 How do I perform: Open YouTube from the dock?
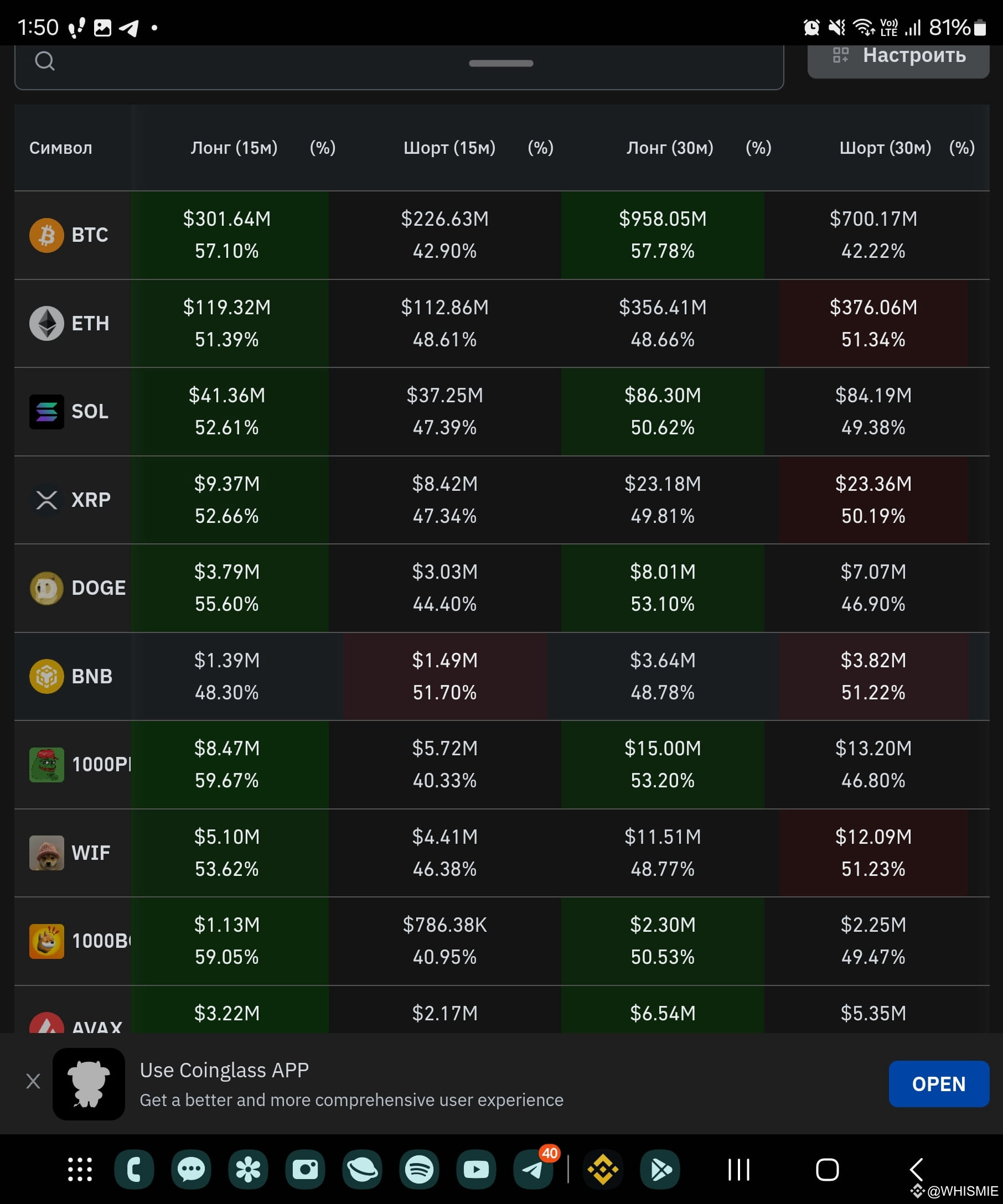coord(477,1170)
